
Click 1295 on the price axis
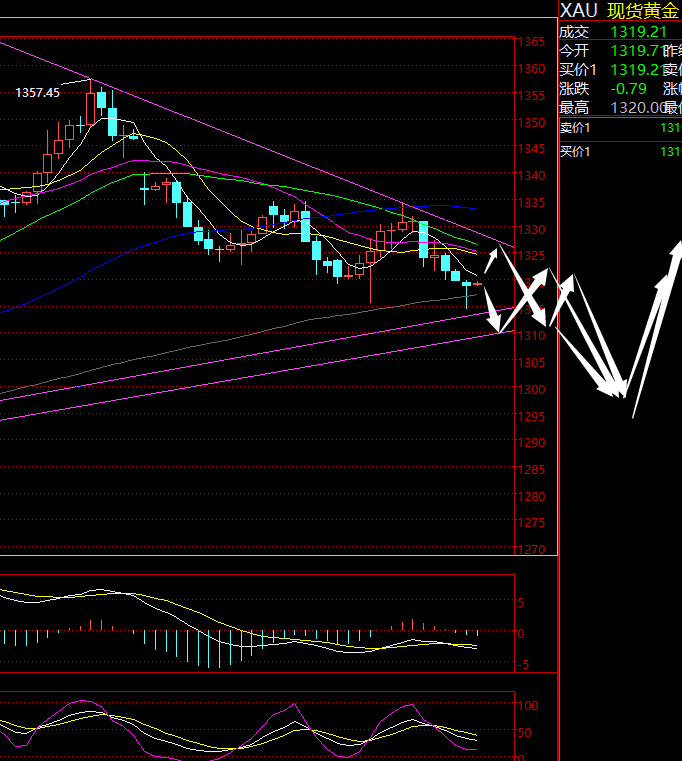tap(532, 416)
